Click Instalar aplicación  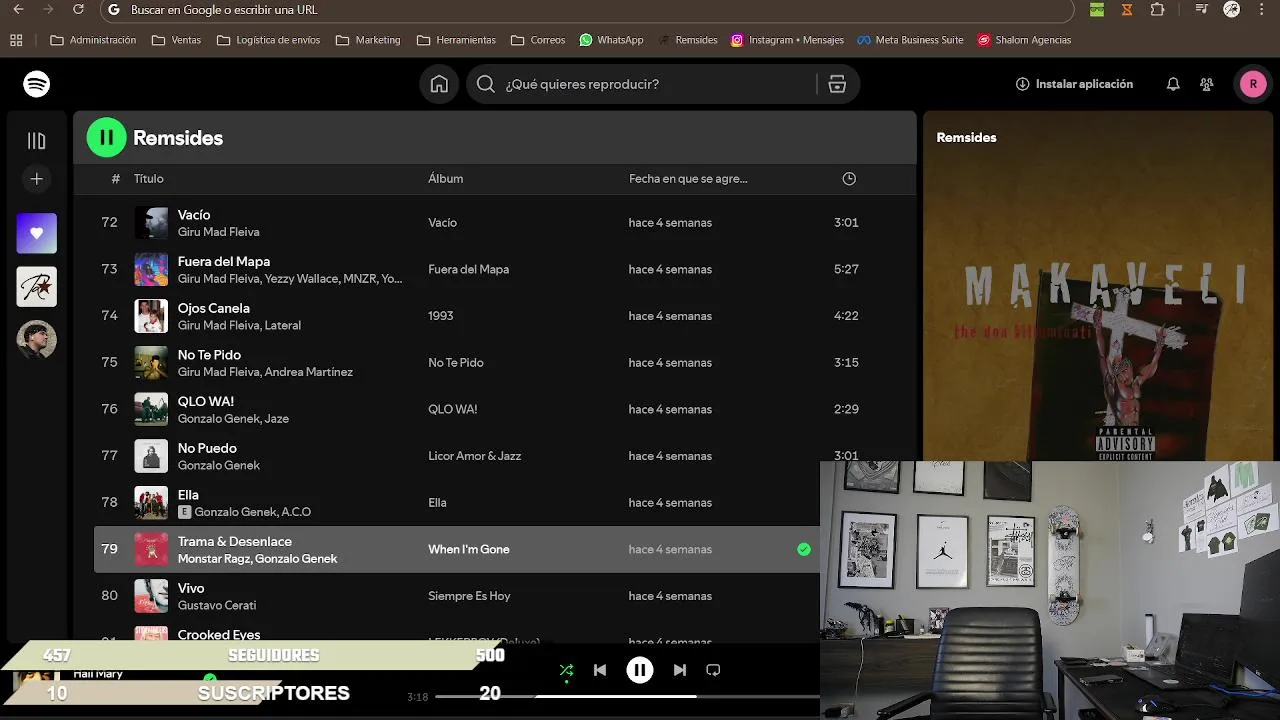coord(1074,84)
